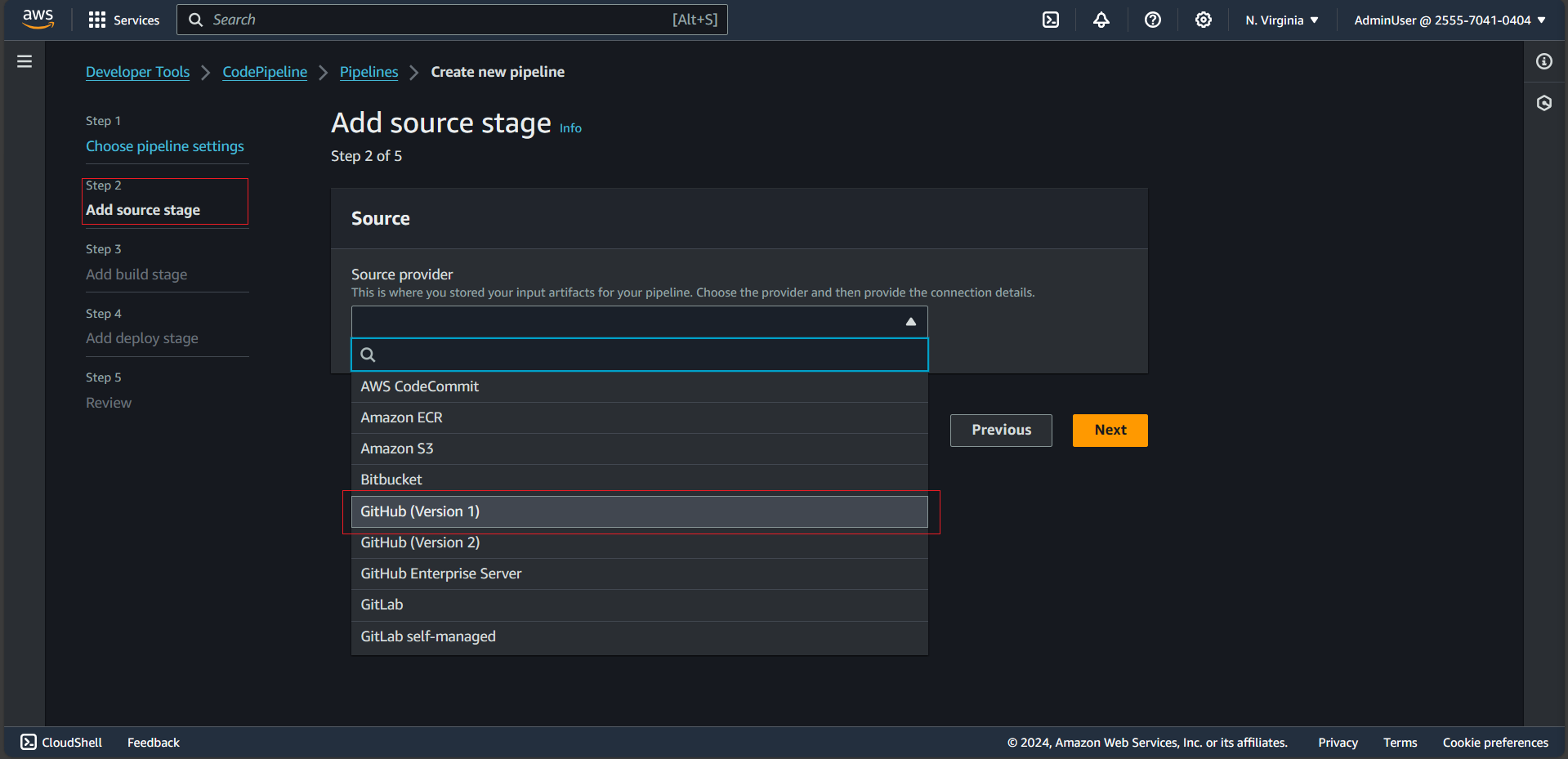The width and height of the screenshot is (1568, 759).
Task: Go to CodePipeline breadcrumb
Action: (265, 72)
